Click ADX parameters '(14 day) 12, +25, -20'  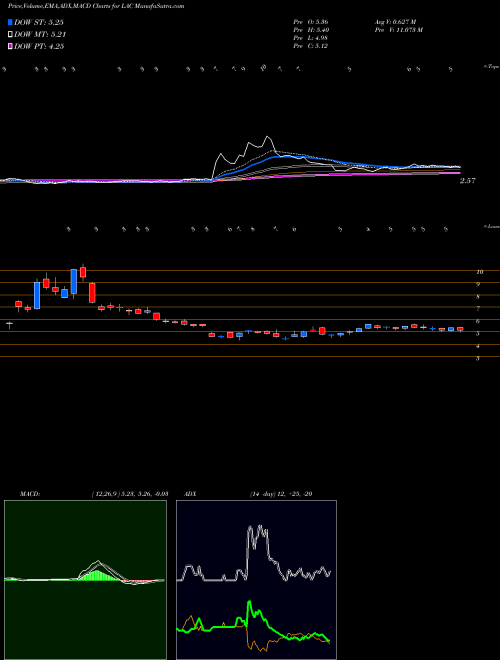(x=281, y=494)
